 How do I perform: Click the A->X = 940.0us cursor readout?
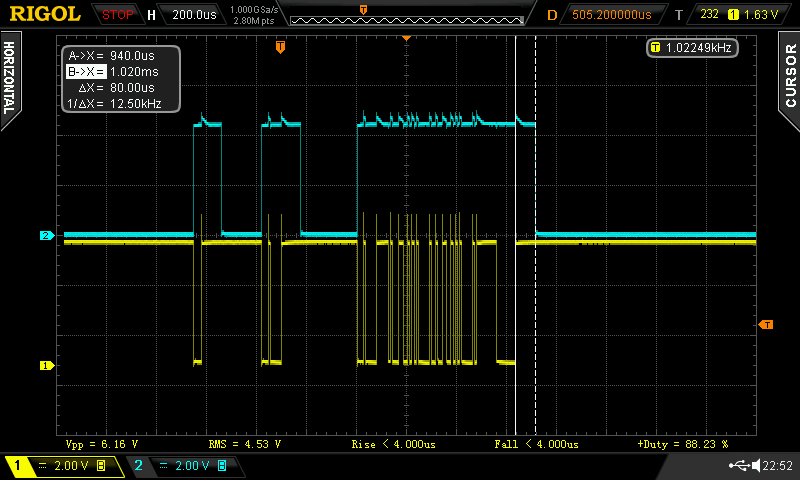point(112,56)
